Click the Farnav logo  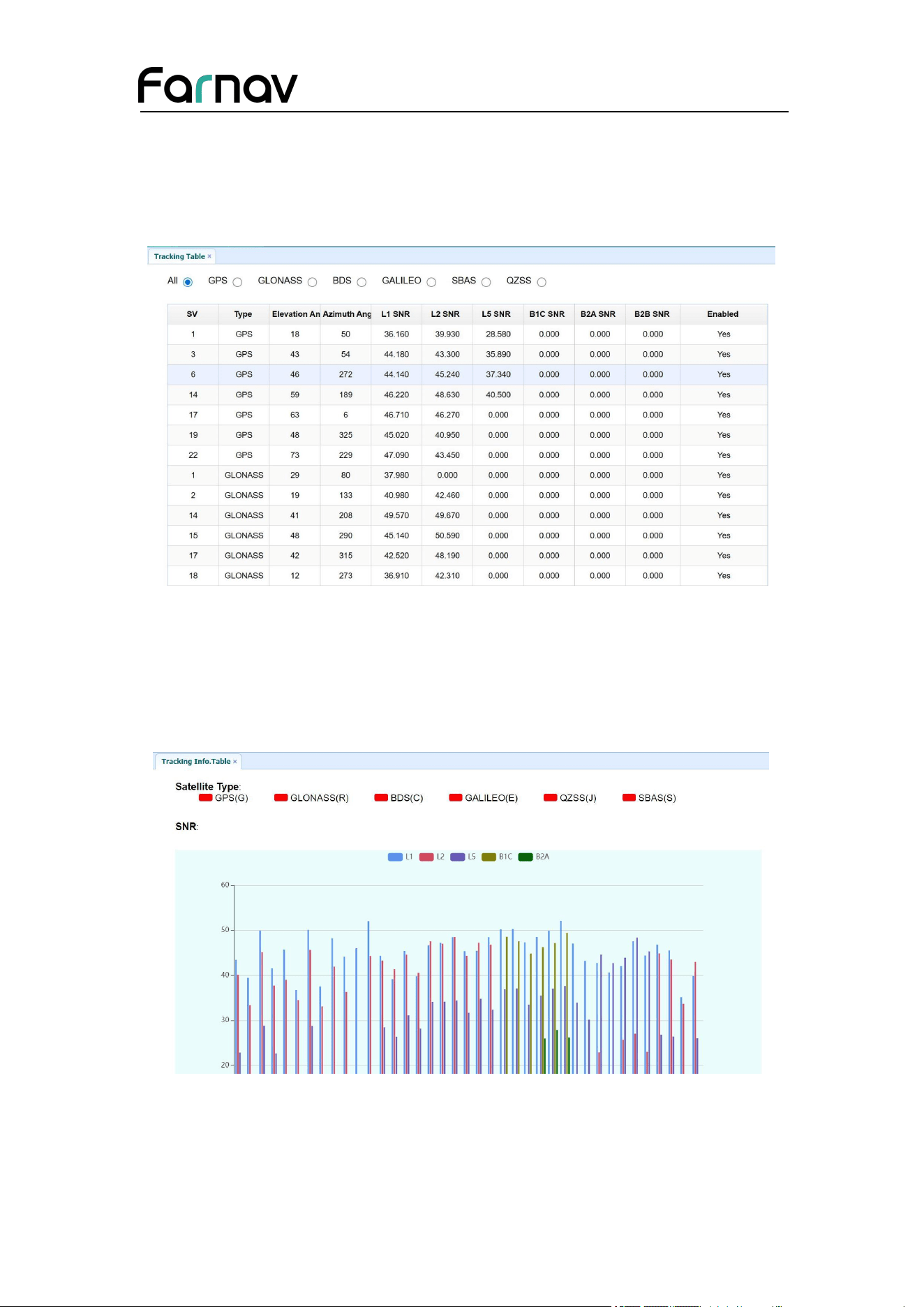tap(218, 85)
